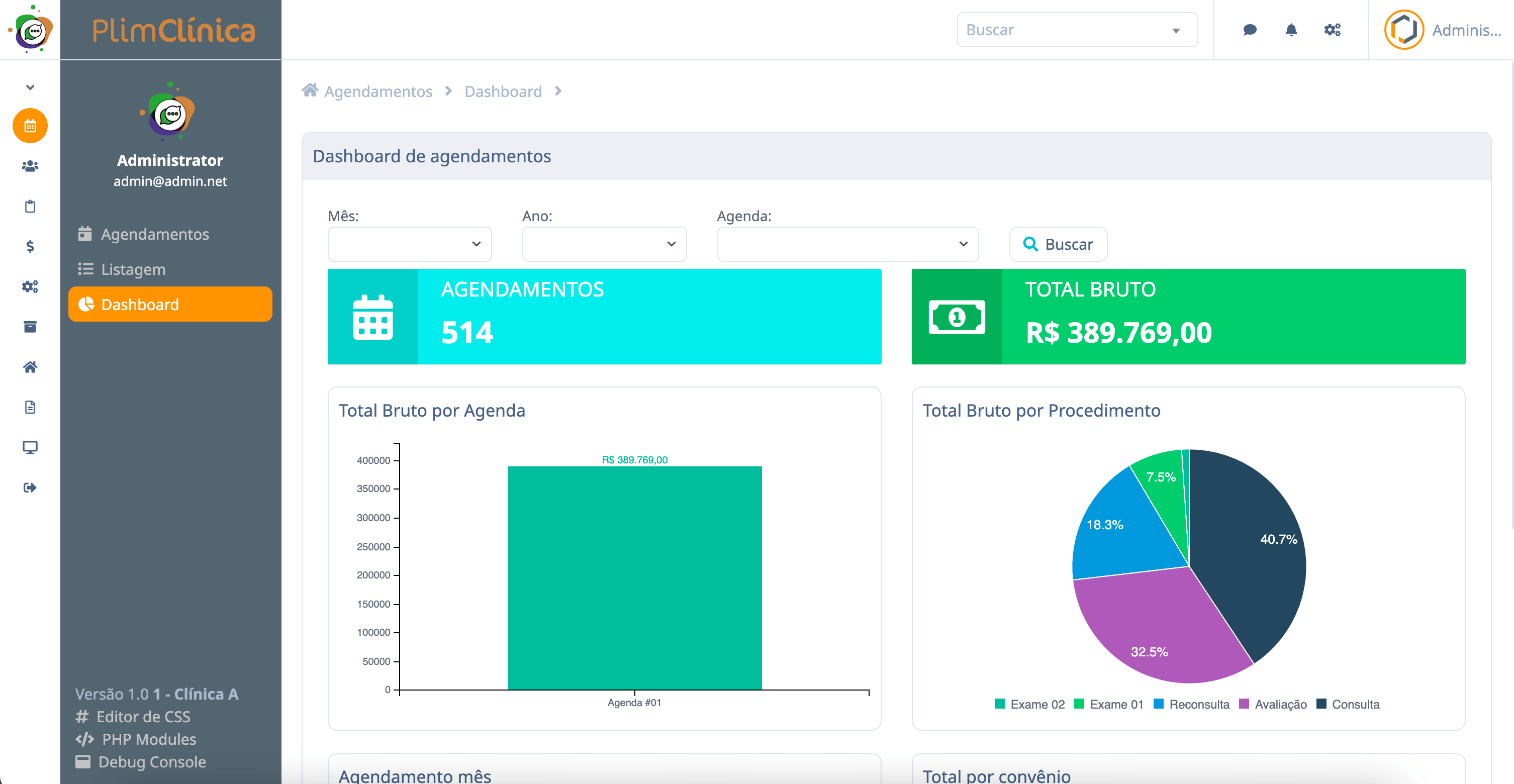Click the administrator avatar in the header
1514x784 pixels.
point(1404,30)
